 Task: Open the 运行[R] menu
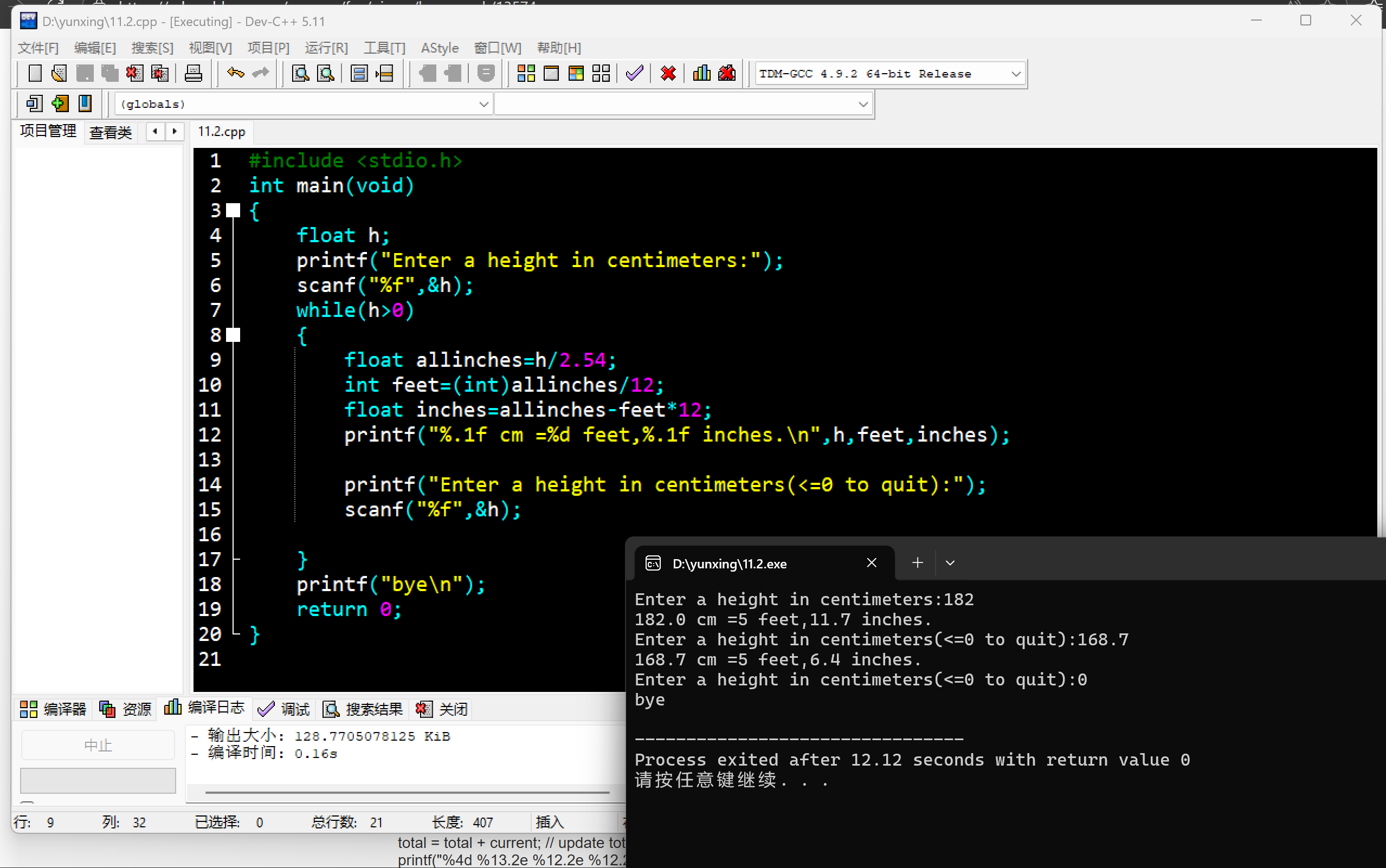326,48
